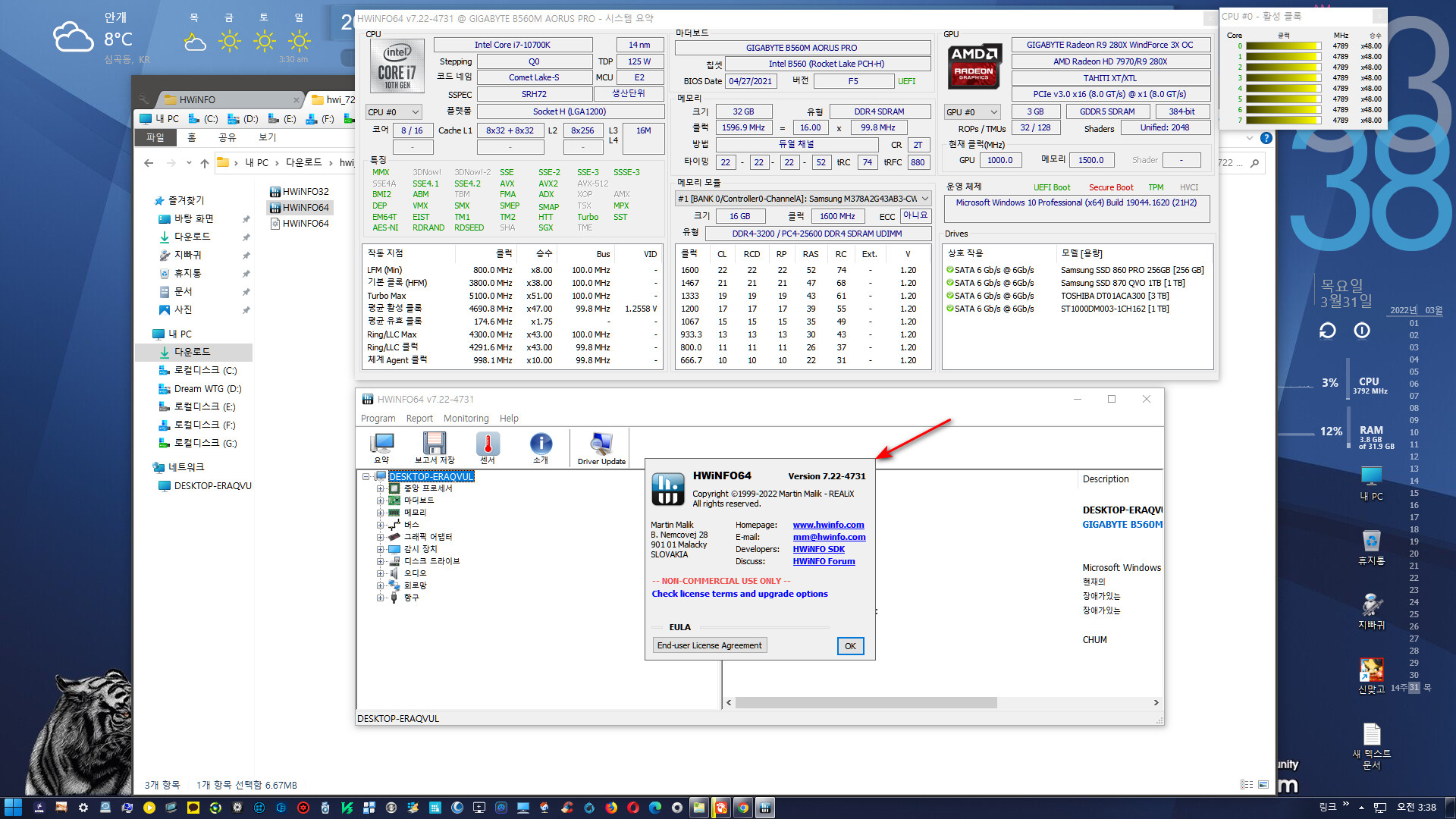
Task: Click the HWiNFO taskbar icon
Action: point(765,808)
